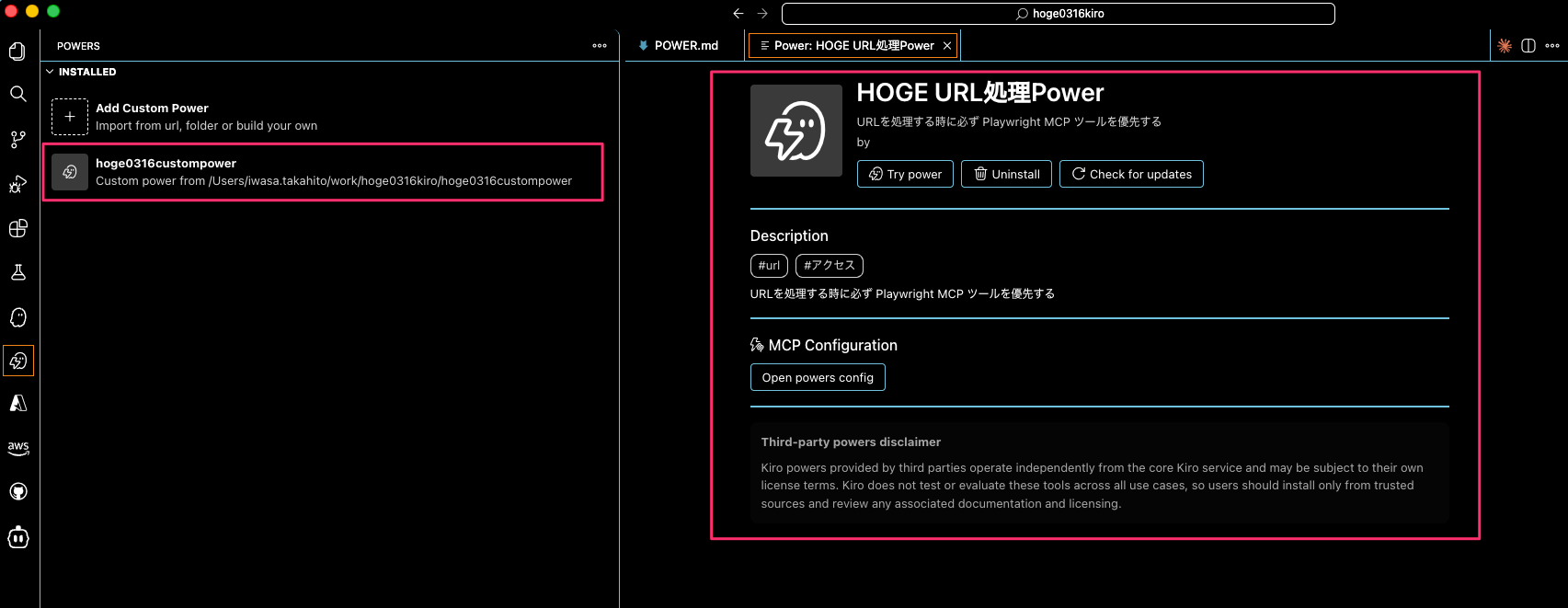Open Powers panel more actions ellipsis
Image resolution: width=1568 pixels, height=608 pixels.
pos(600,45)
